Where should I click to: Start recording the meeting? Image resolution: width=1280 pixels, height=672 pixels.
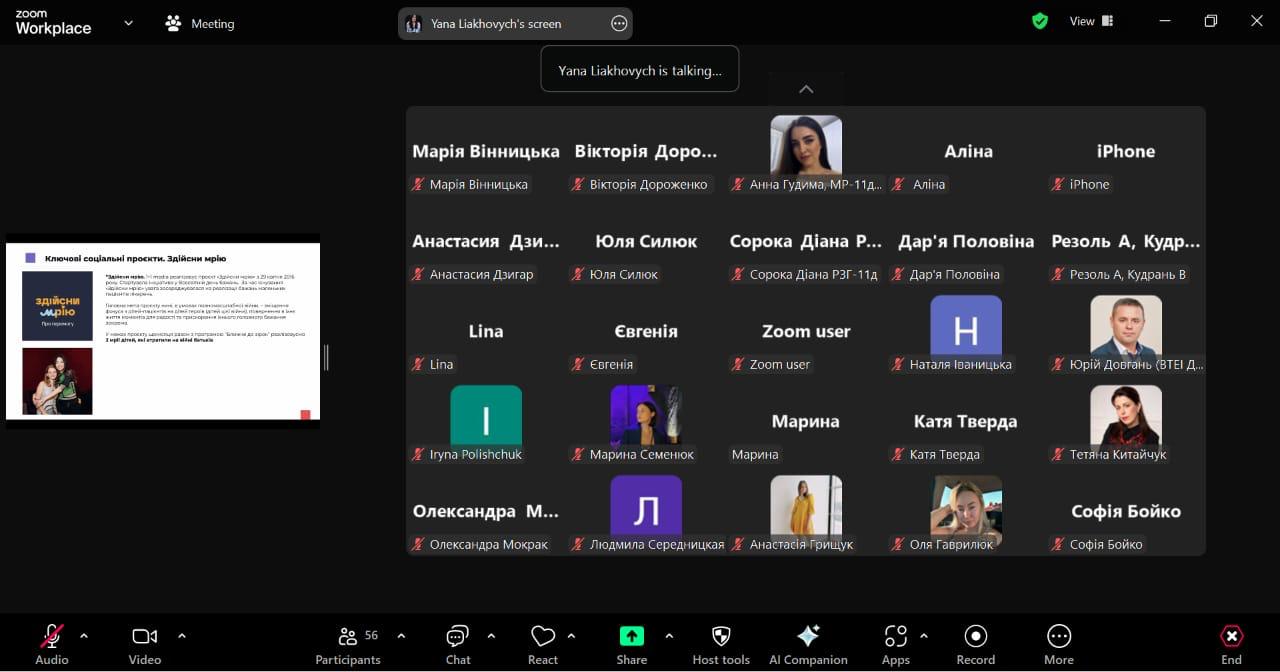tap(975, 643)
